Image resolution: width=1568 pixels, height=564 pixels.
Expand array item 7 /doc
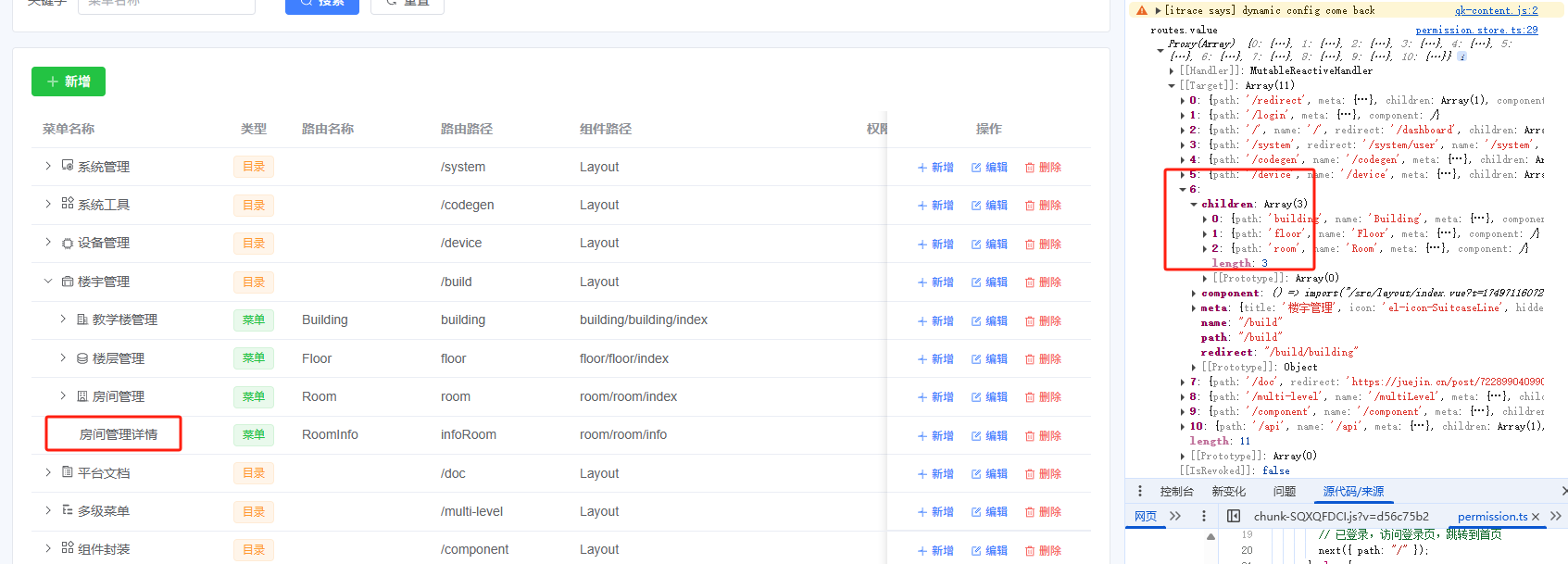pos(1183,382)
